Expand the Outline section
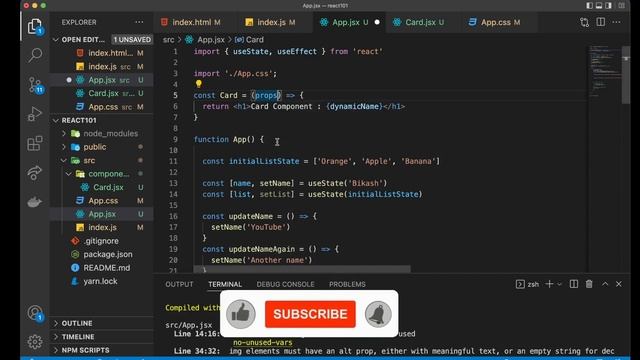This screenshot has height=360, width=640. tap(56, 323)
